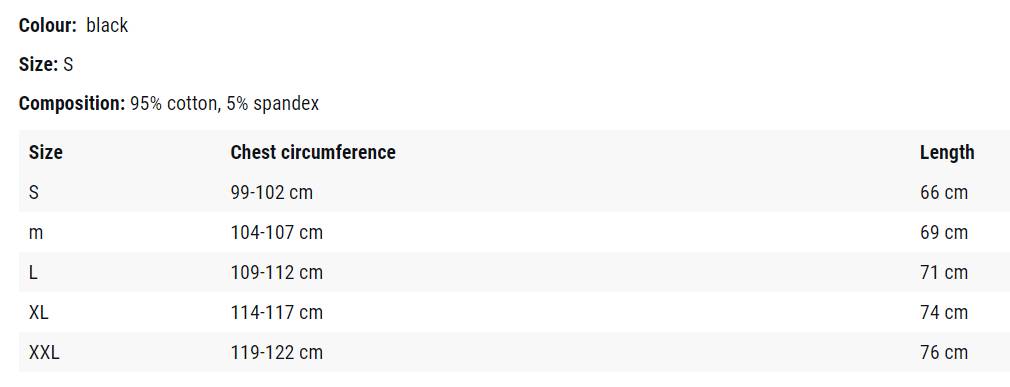Select the XXL size row cell

pyautogui.click(x=44, y=352)
